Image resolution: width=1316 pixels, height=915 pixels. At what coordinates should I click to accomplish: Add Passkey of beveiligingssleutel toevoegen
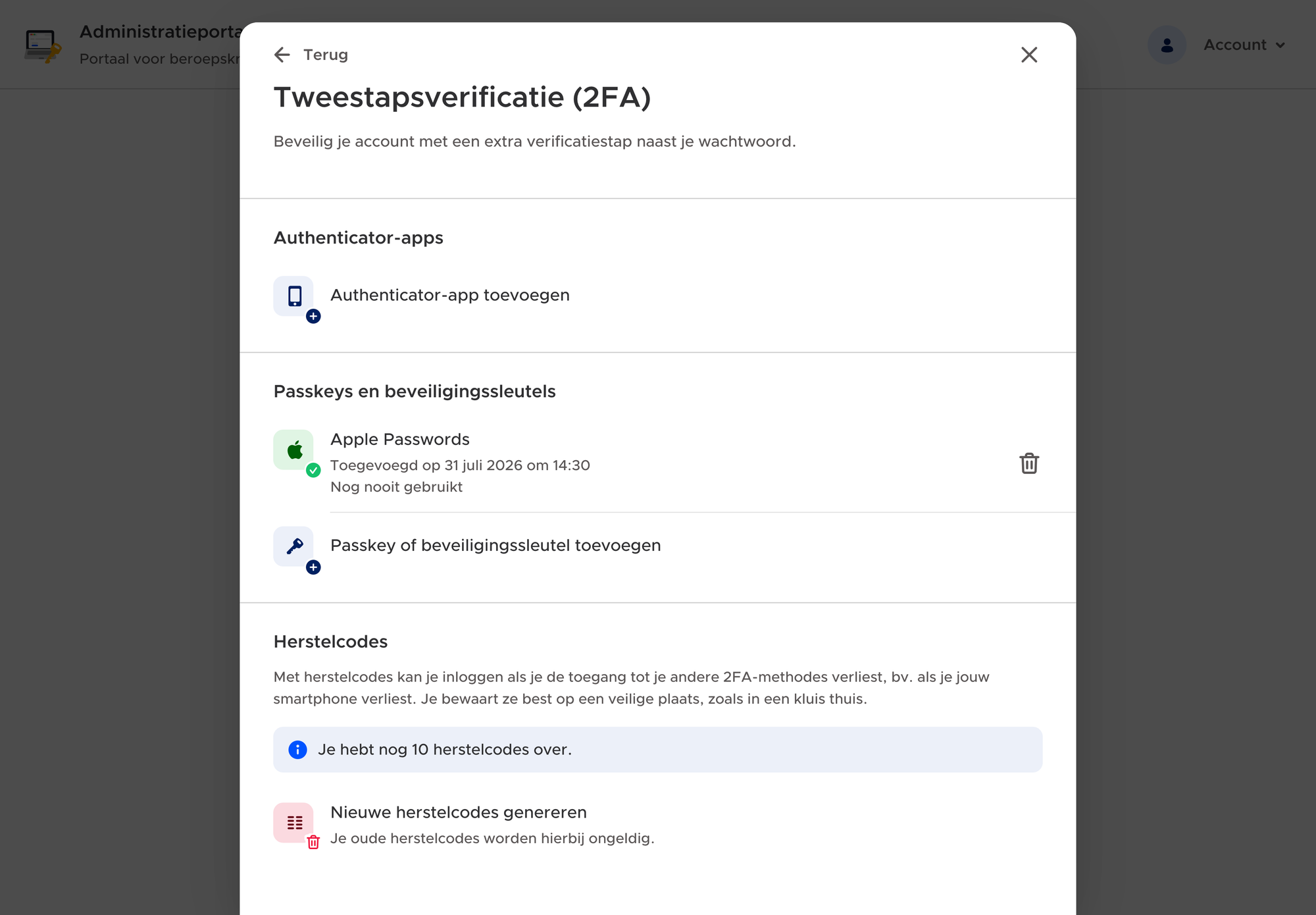[495, 545]
